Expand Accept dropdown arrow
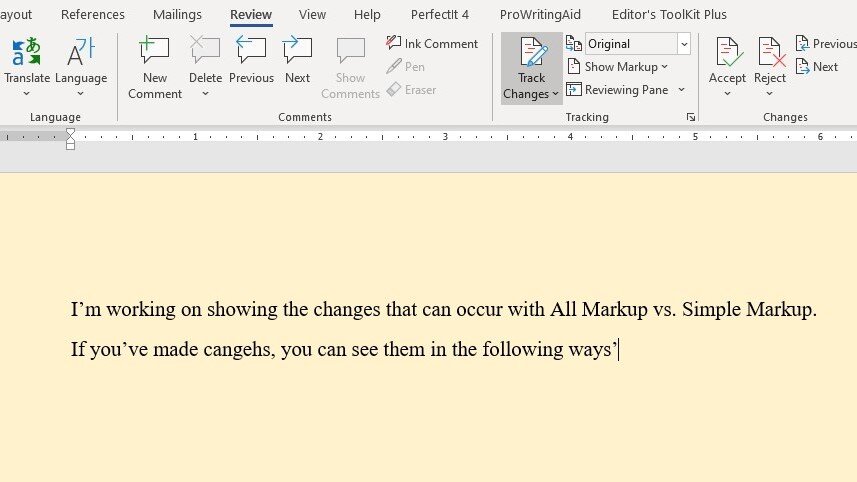Viewport: 857px width, 482px height. 727,93
